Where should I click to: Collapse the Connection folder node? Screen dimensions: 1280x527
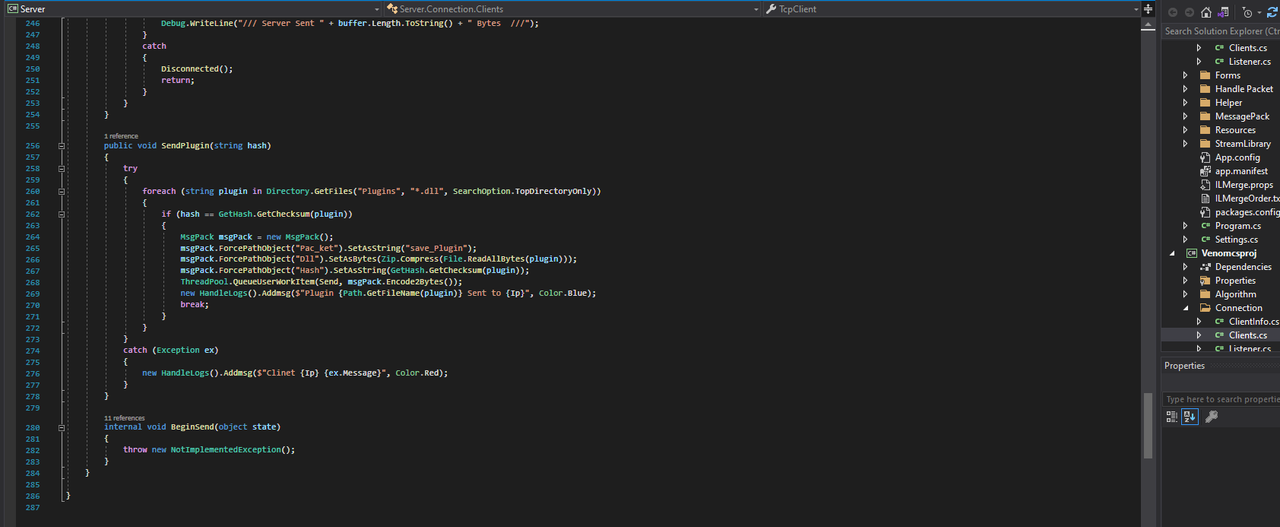(1186, 308)
